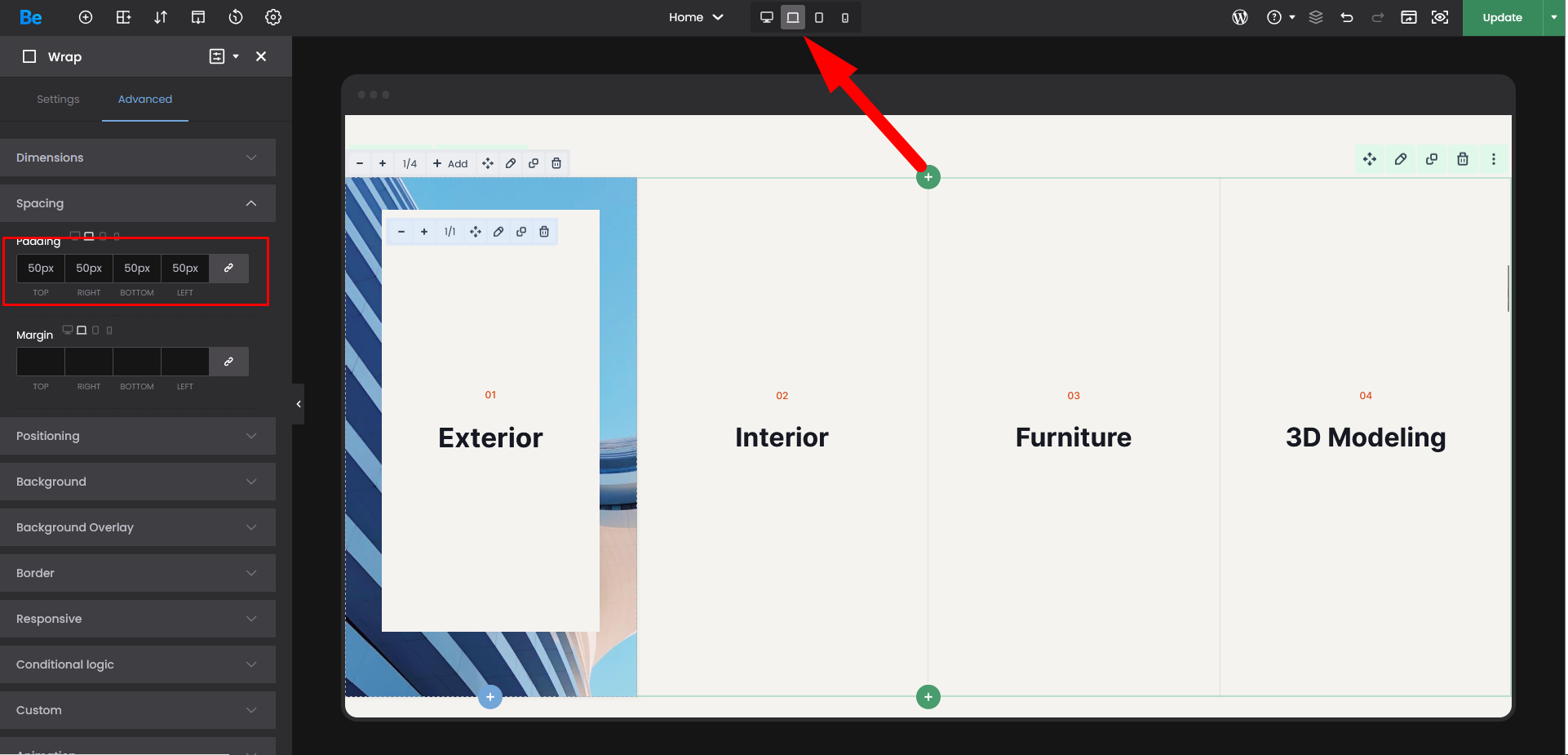This screenshot has height=755, width=1568.
Task: Open the templates icon in top bar
Action: (x=198, y=17)
